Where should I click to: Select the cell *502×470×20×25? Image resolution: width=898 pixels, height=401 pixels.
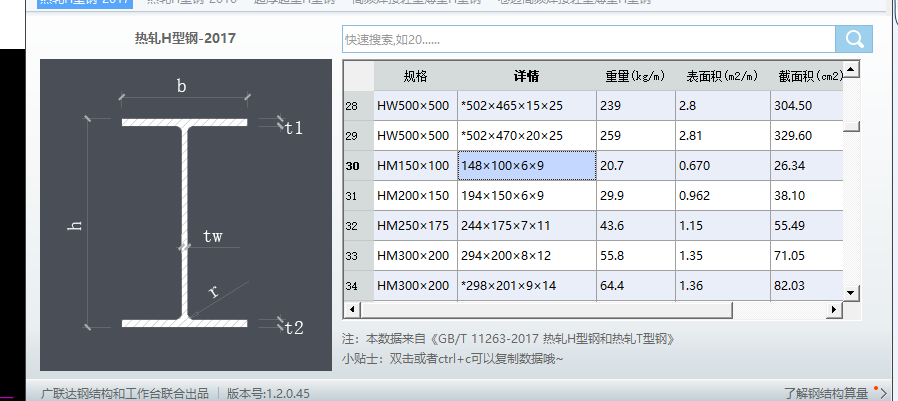point(527,136)
